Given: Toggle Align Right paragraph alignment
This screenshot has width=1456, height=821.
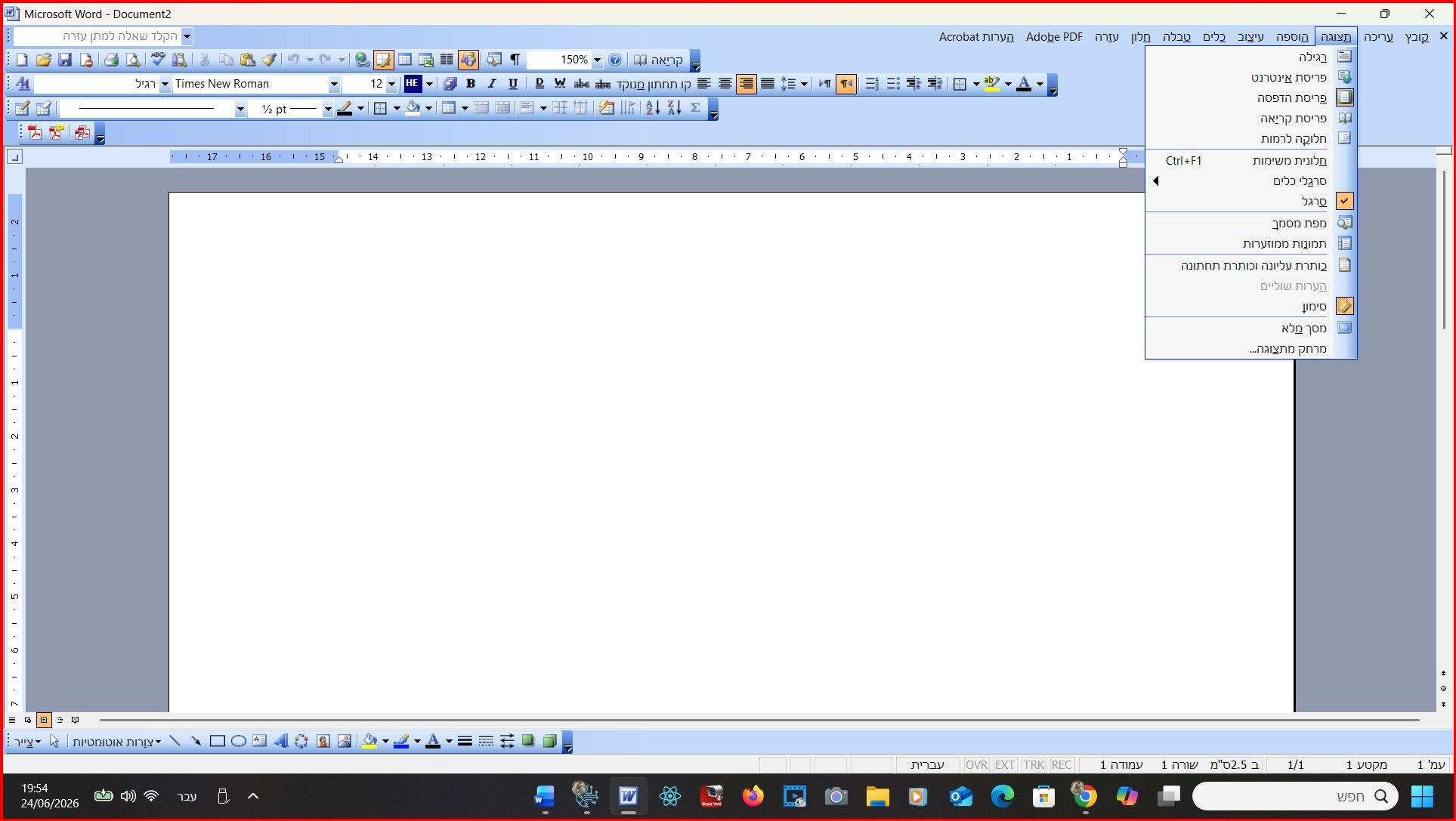Looking at the screenshot, I should pos(746,84).
